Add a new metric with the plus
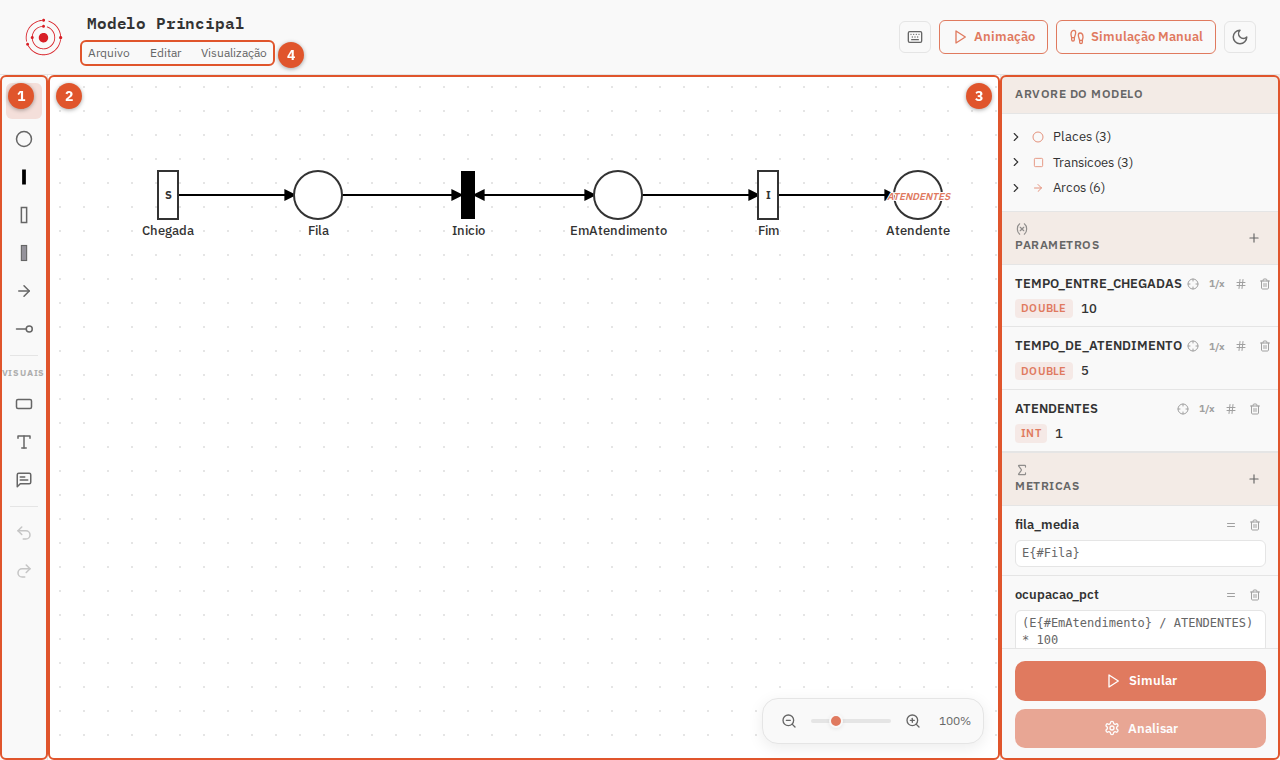This screenshot has height=760, width=1280. pyautogui.click(x=1254, y=479)
